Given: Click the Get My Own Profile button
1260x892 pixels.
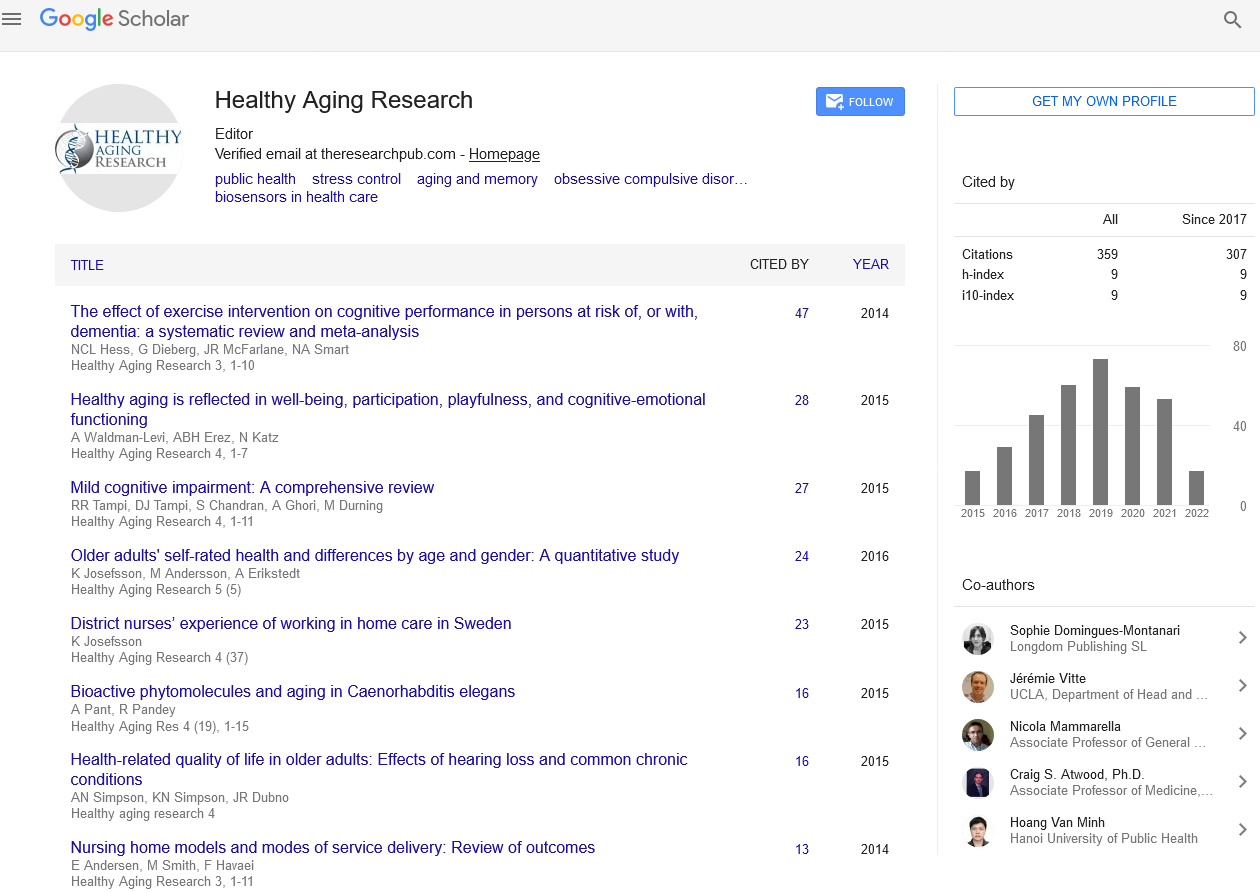Looking at the screenshot, I should 1103,102.
